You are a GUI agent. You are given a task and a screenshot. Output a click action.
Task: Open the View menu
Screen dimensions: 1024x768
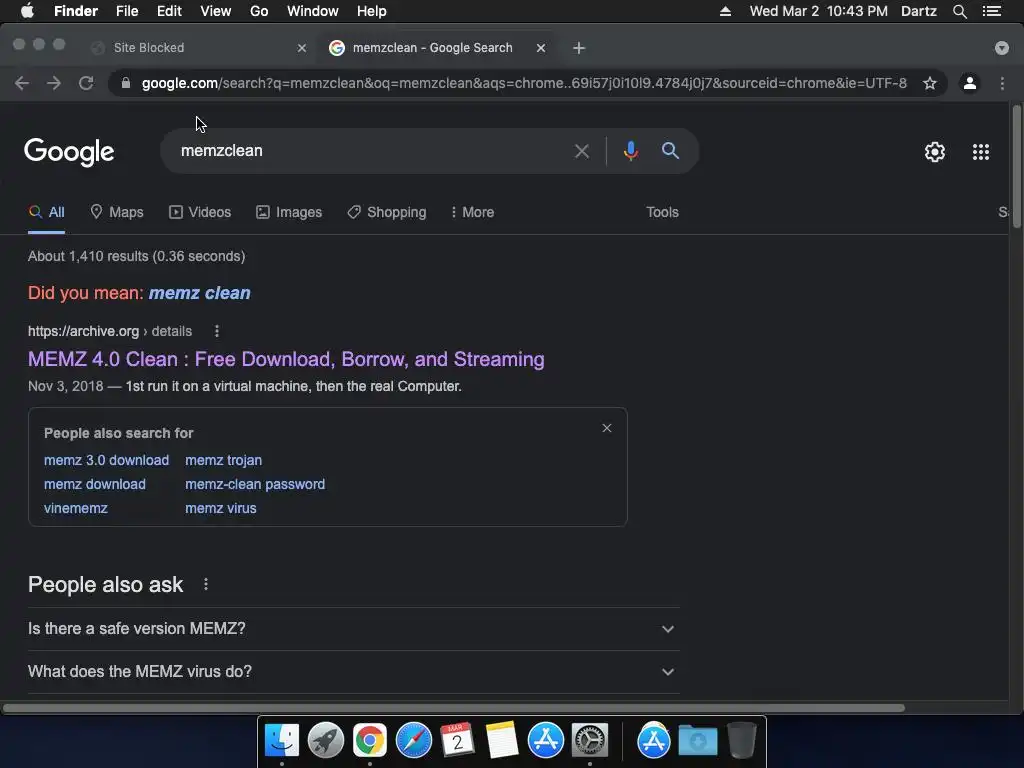(216, 11)
